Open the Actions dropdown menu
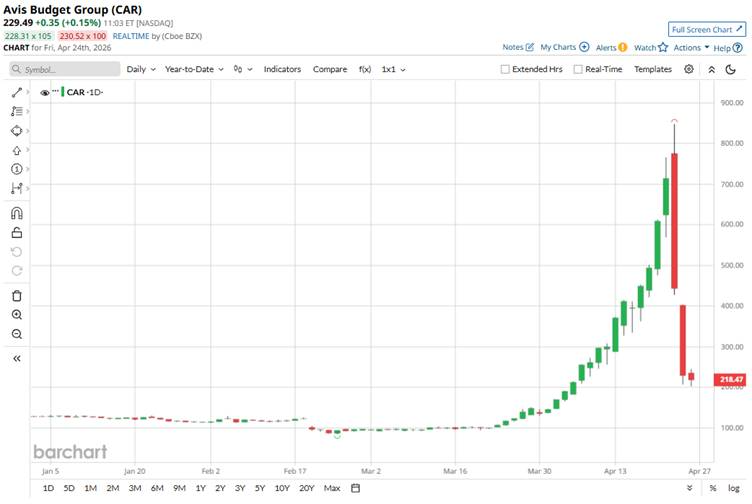This screenshot has height=504, width=752. pos(691,47)
